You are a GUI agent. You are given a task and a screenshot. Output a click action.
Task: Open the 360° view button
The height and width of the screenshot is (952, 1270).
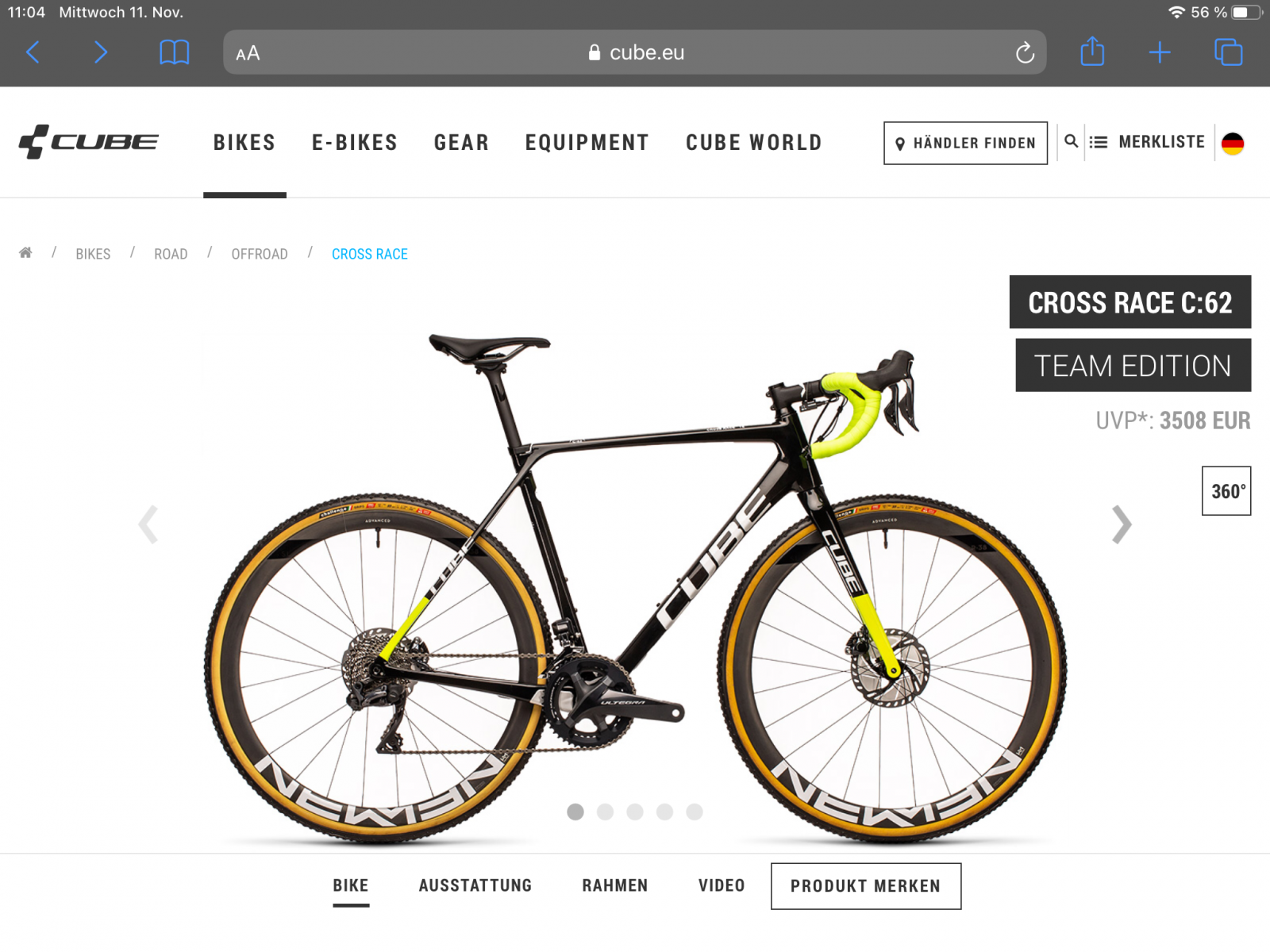coord(1226,491)
